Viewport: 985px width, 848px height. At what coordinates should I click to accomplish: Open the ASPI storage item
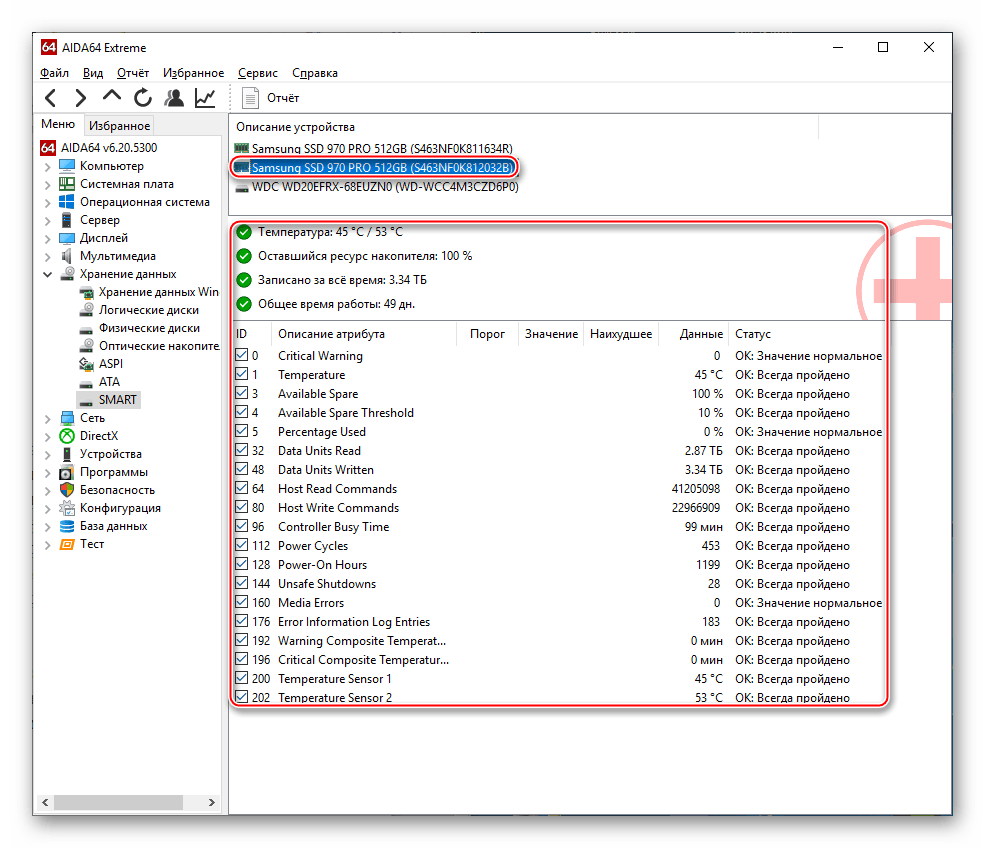pyautogui.click(x=110, y=364)
